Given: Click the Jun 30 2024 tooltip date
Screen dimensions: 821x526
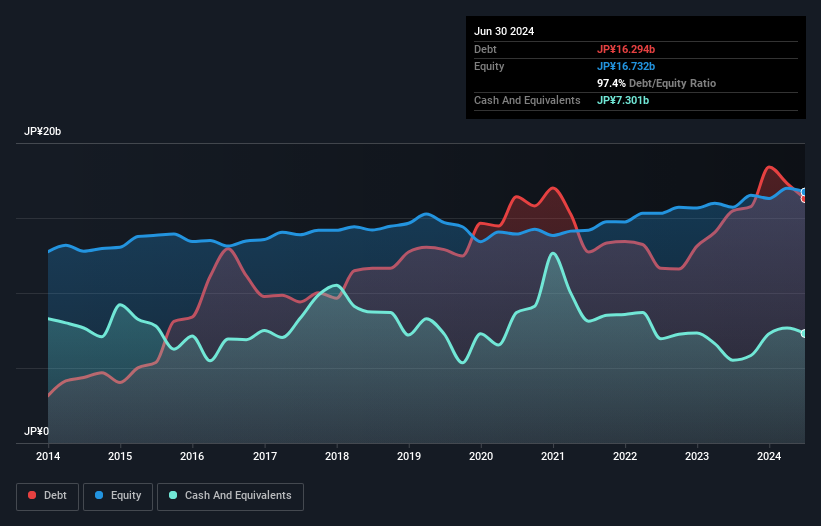Looking at the screenshot, I should point(504,31).
